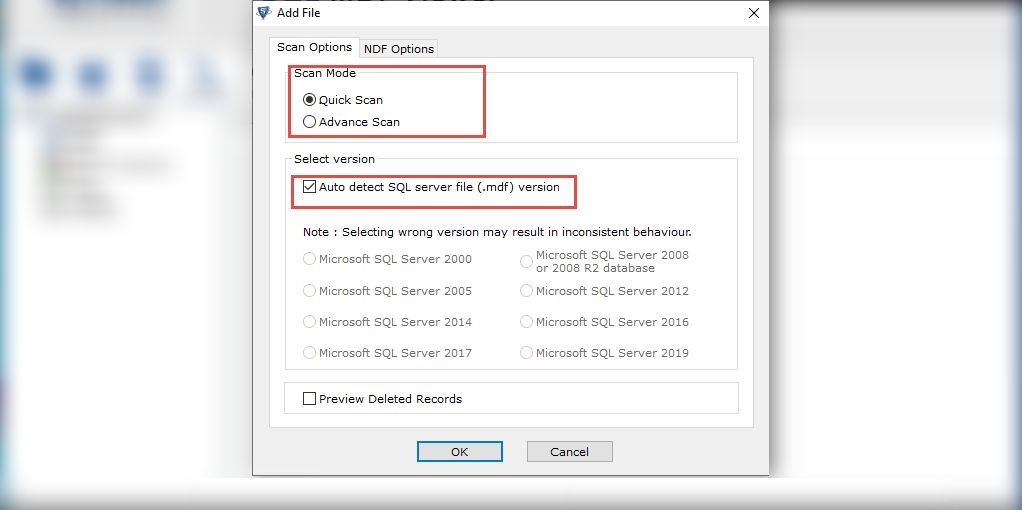
Task: Click the wrong version warning note text
Action: [497, 232]
